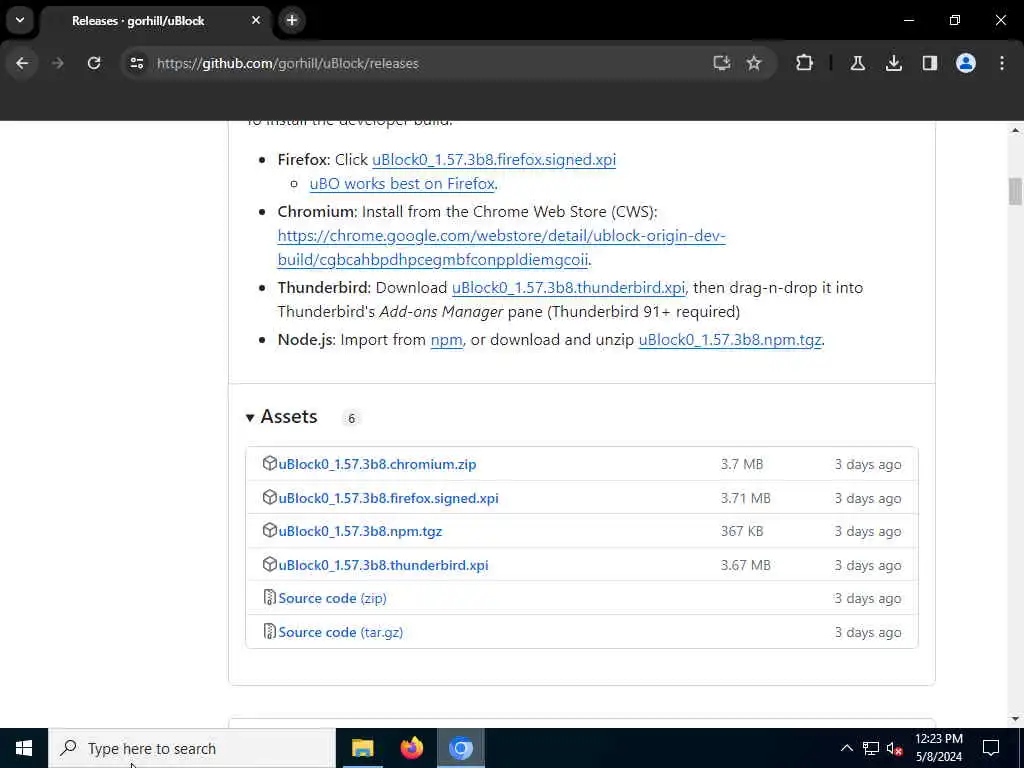Open the Windows Start menu
Viewport: 1024px width, 768px height.
pos(24,748)
